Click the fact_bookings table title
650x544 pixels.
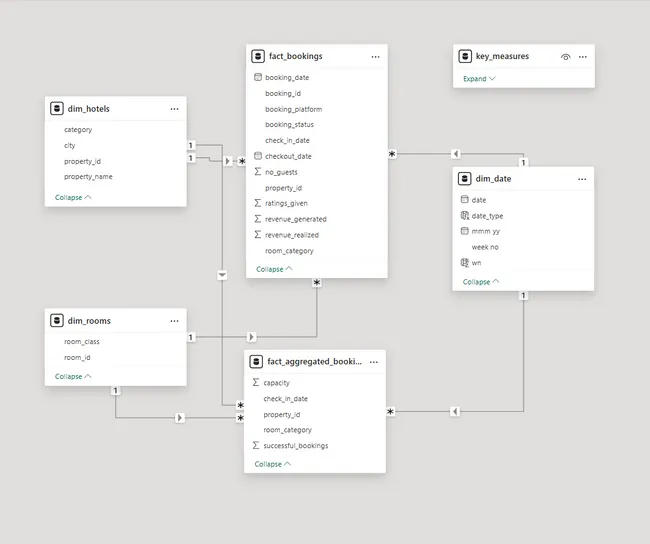click(x=296, y=56)
